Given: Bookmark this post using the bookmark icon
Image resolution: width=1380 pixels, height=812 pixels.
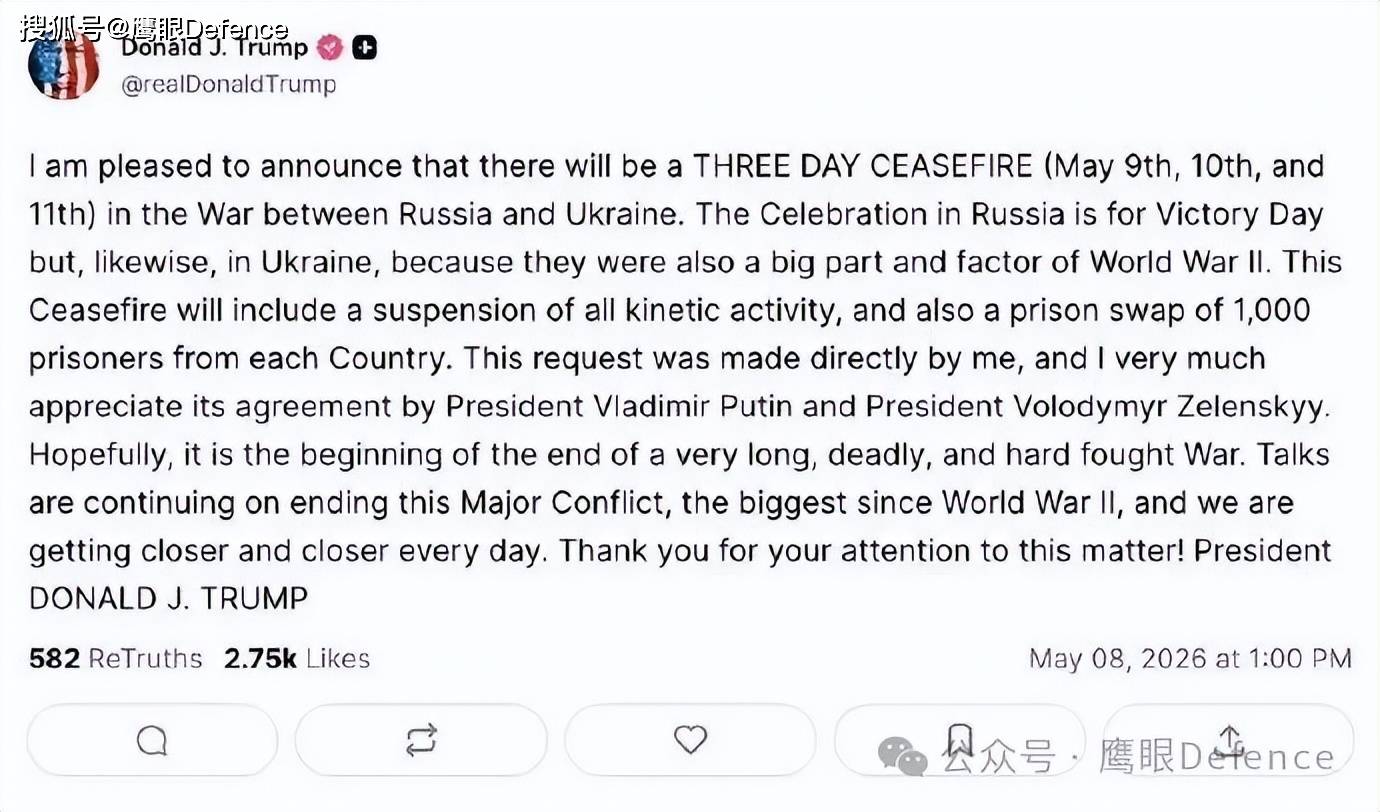Looking at the screenshot, I should click(x=959, y=740).
